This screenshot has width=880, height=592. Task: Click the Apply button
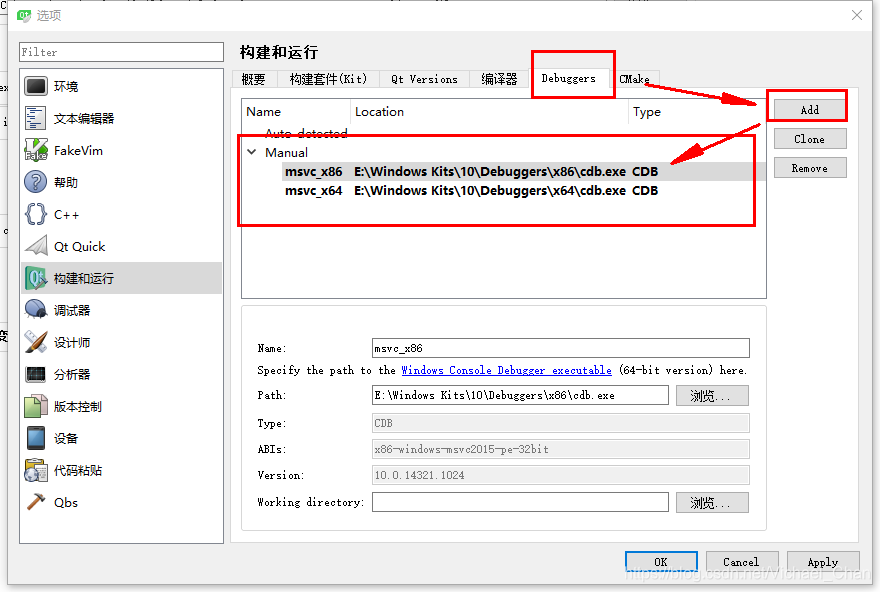pyautogui.click(x=823, y=562)
